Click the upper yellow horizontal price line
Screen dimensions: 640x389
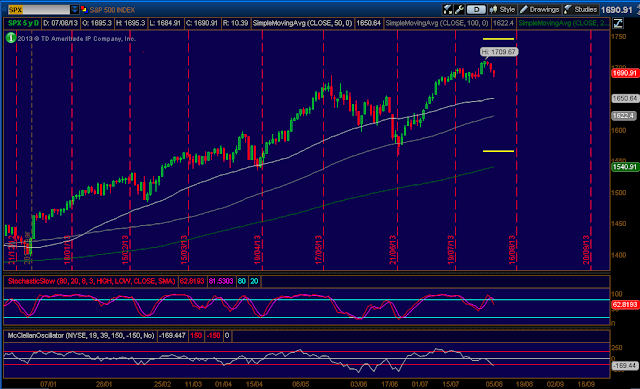pyautogui.click(x=498, y=39)
